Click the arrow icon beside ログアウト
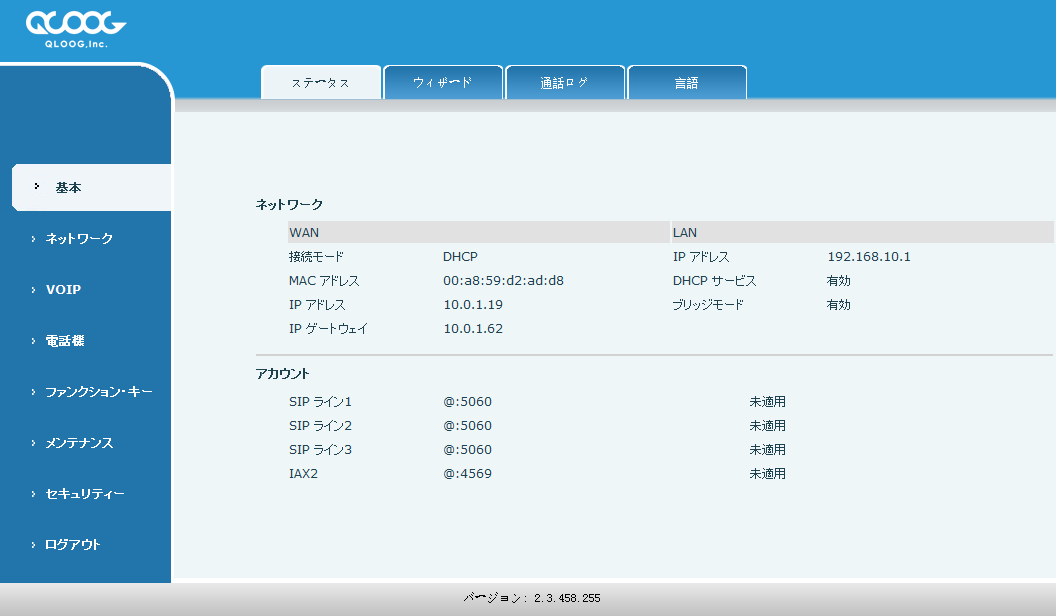The width and height of the screenshot is (1056, 616). tap(33, 545)
